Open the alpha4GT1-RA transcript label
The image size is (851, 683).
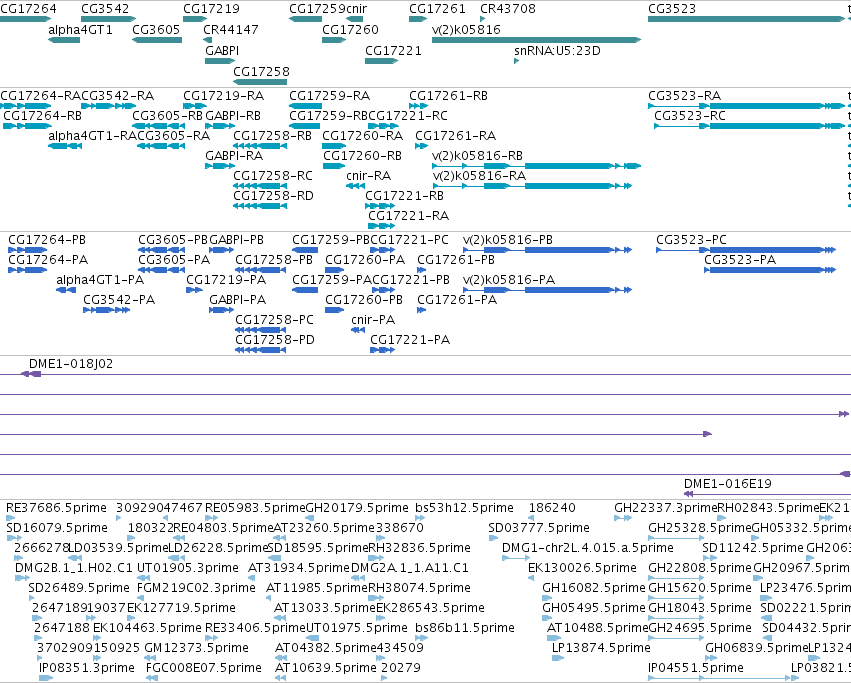click(93, 136)
